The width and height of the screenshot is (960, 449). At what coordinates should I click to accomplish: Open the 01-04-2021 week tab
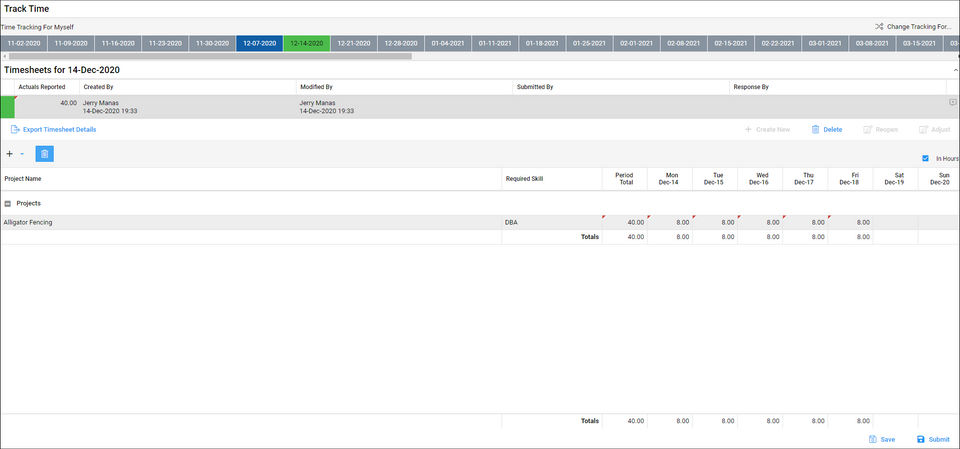coord(448,43)
